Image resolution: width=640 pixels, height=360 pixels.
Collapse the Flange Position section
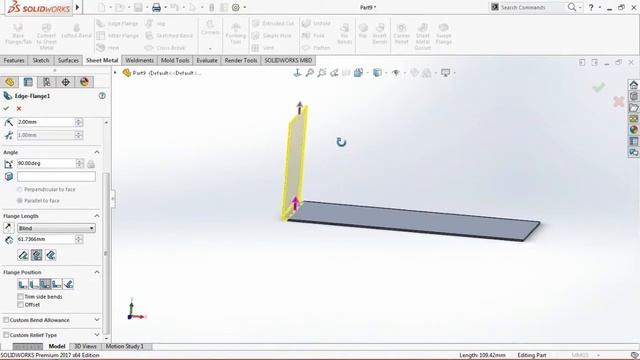tap(97, 272)
